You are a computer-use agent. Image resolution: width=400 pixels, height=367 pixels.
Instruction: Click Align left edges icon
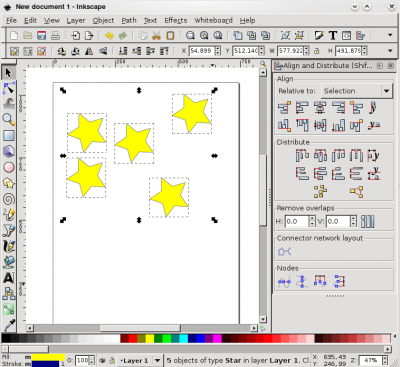[302, 108]
